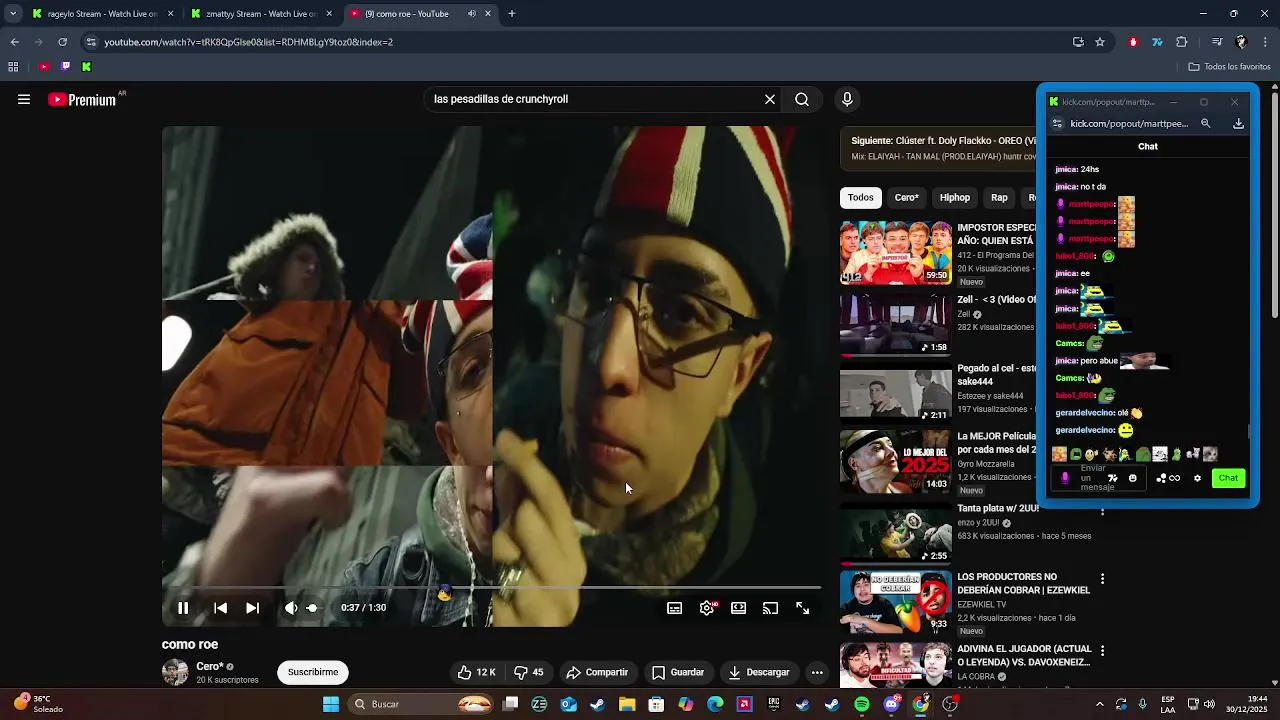Select the Hiphop filter chip
The width and height of the screenshot is (1280, 720).
click(x=955, y=197)
